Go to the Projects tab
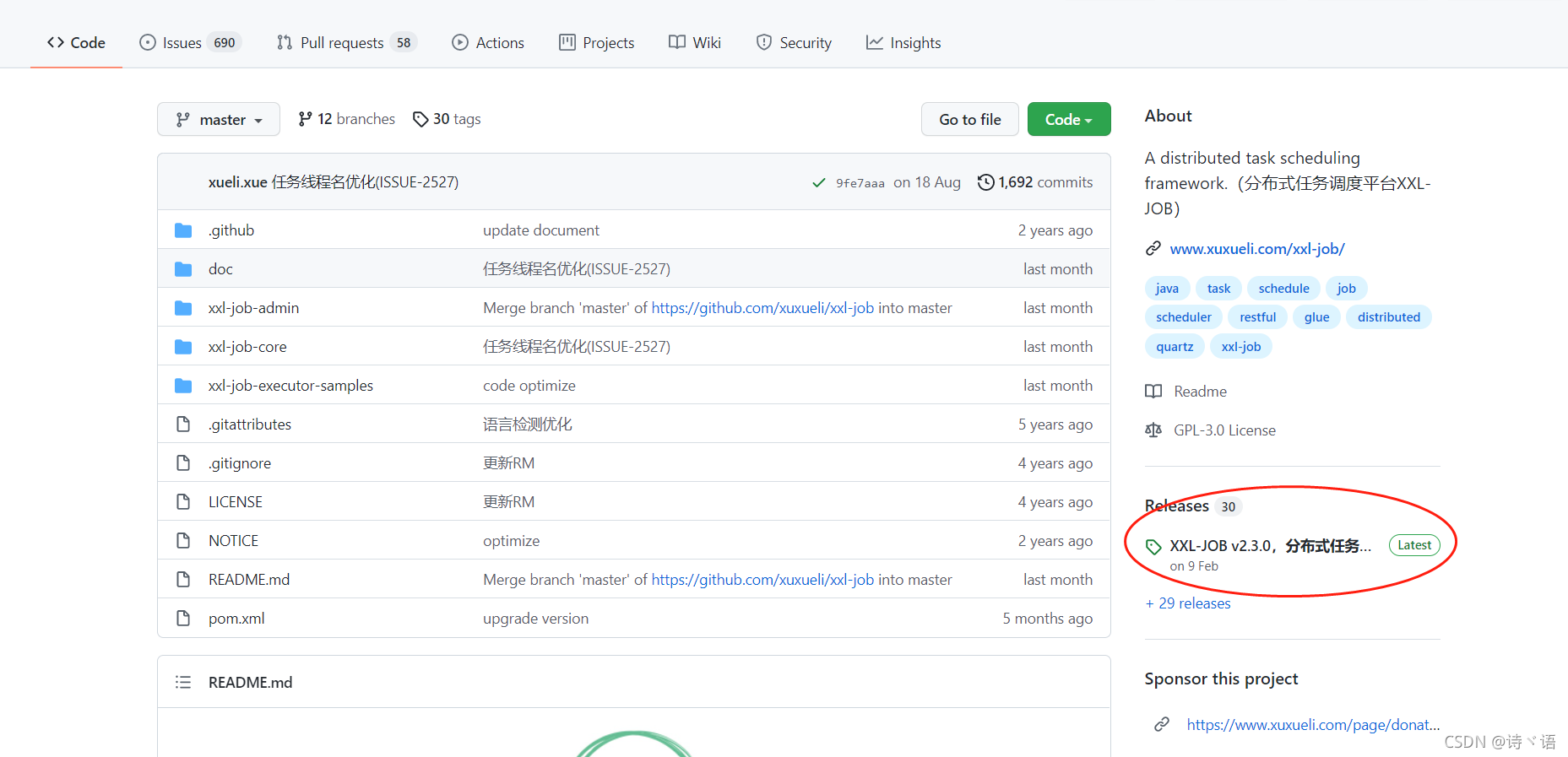This screenshot has width=1568, height=757. pyautogui.click(x=596, y=43)
